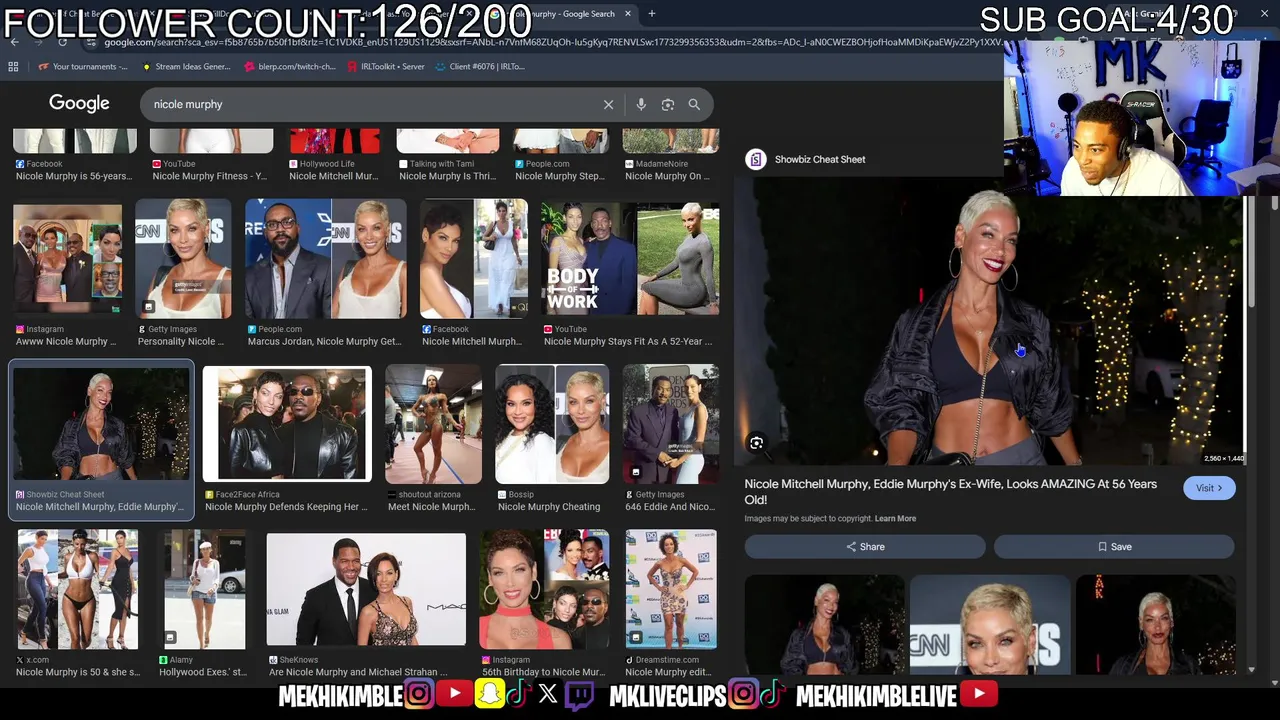This screenshot has height=720, width=1280.
Task: Visit the source page via Visit button
Action: pyautogui.click(x=1209, y=488)
